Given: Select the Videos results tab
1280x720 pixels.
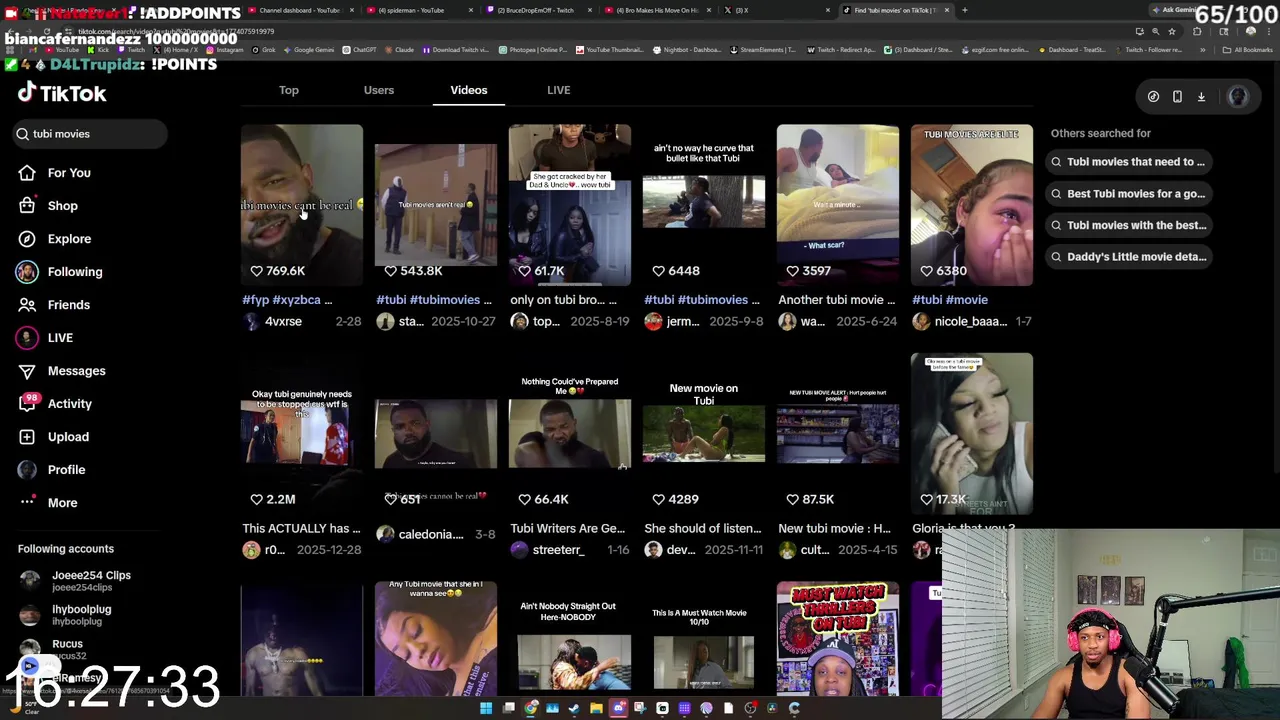Looking at the screenshot, I should [x=469, y=90].
